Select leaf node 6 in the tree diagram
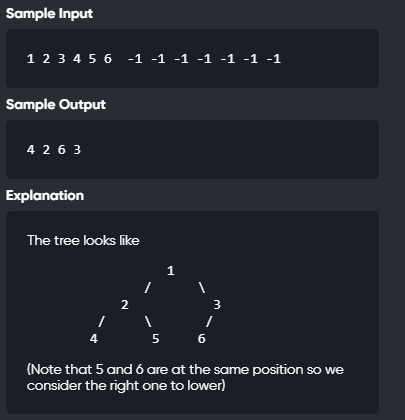 click(x=201, y=339)
